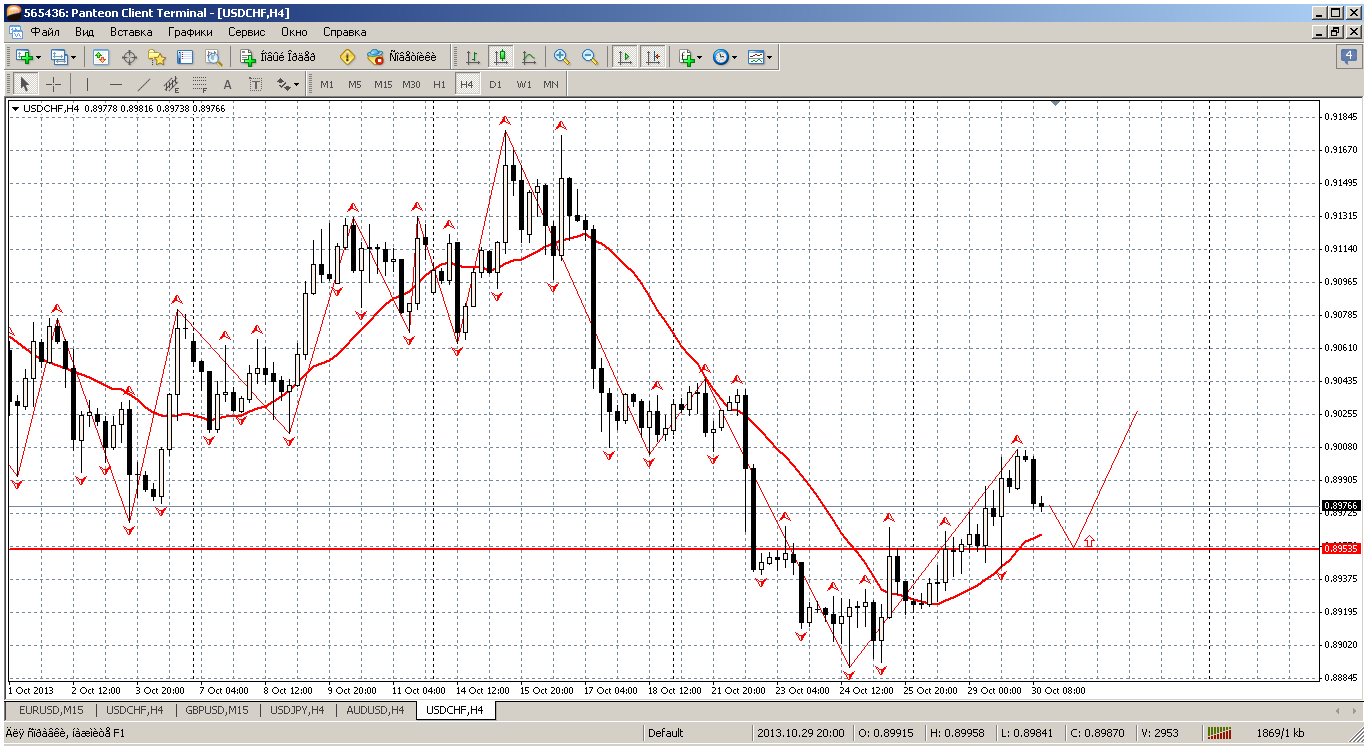Open the Market Watch window

[x=101, y=57]
